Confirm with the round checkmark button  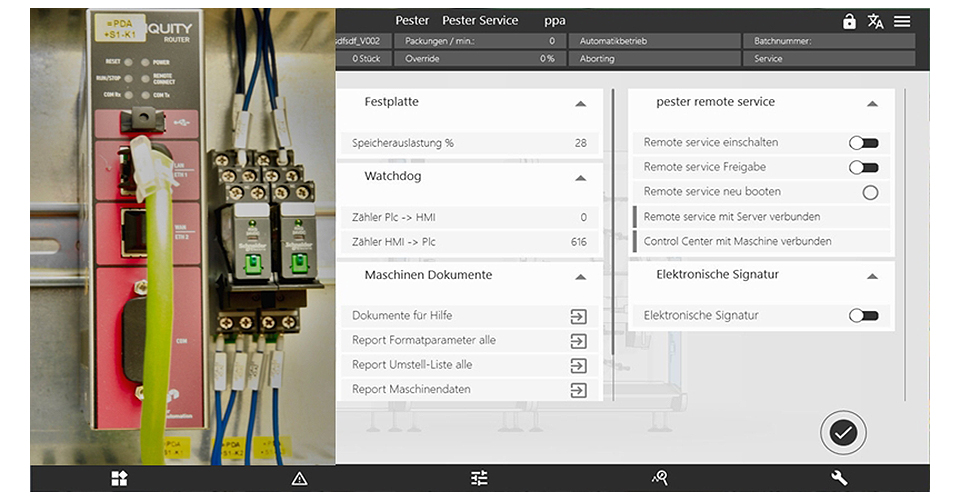(843, 432)
